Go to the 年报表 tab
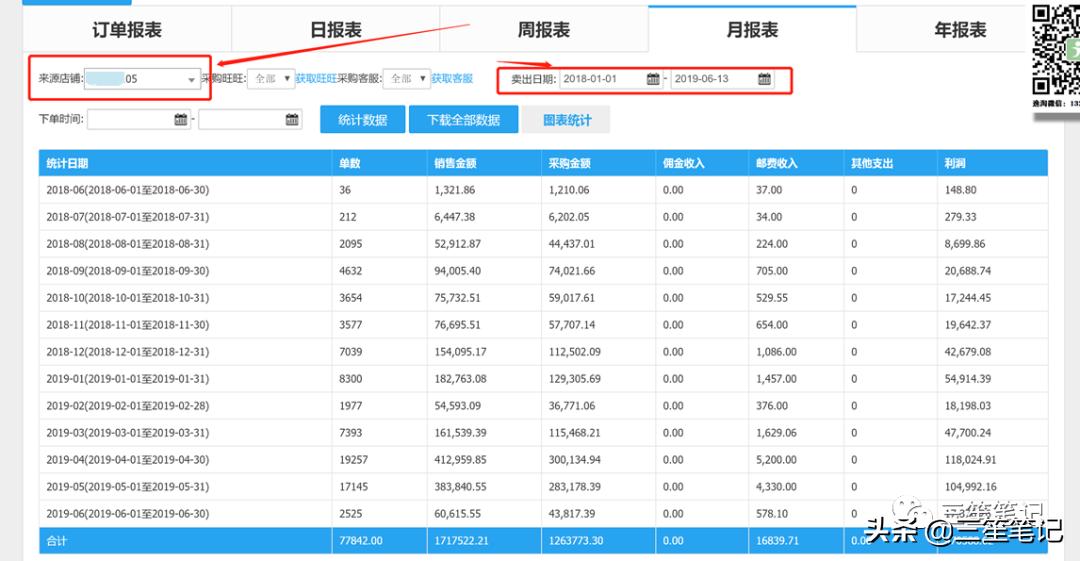Image resolution: width=1080 pixels, height=561 pixels. pyautogui.click(x=960, y=30)
